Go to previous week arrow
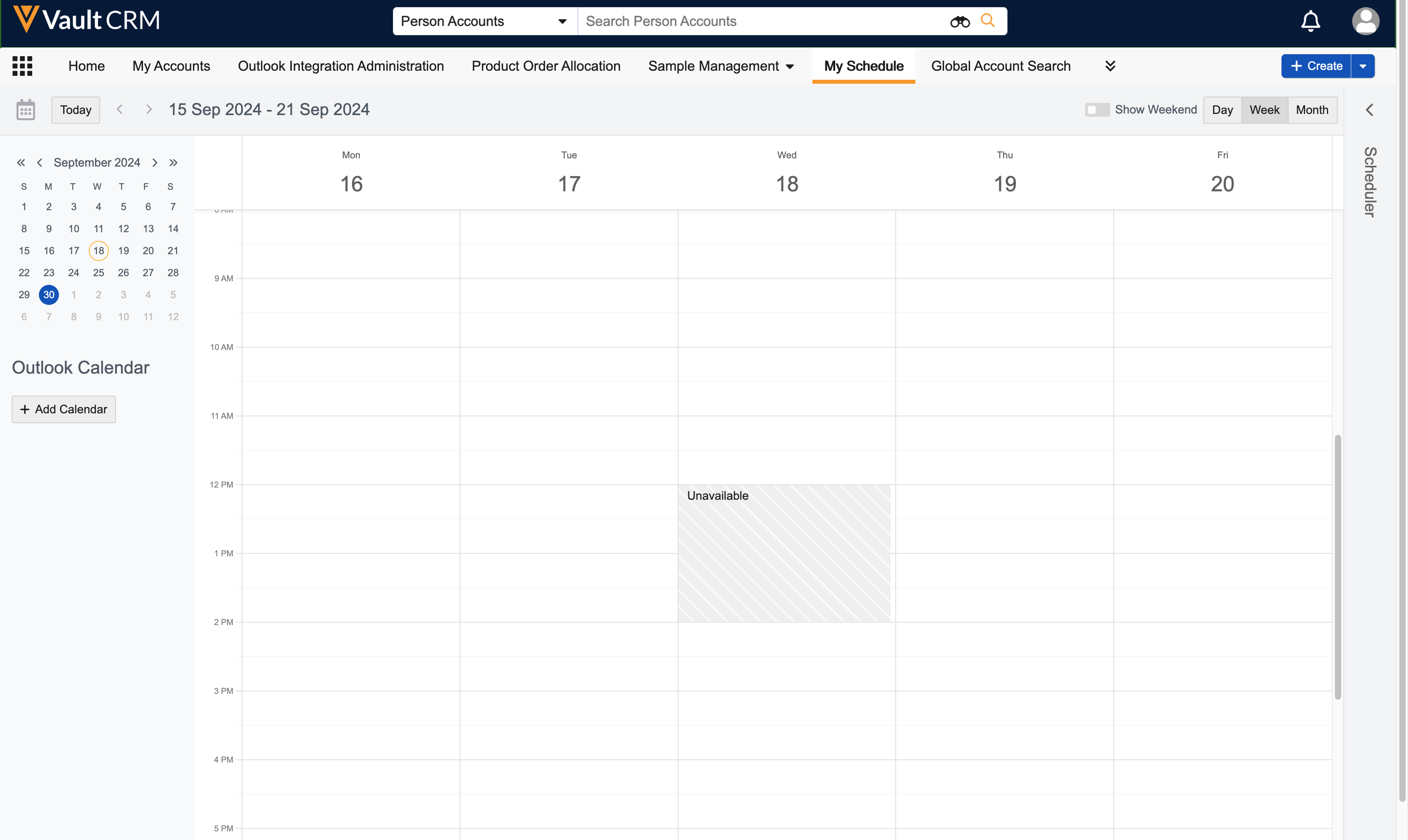 click(x=119, y=109)
